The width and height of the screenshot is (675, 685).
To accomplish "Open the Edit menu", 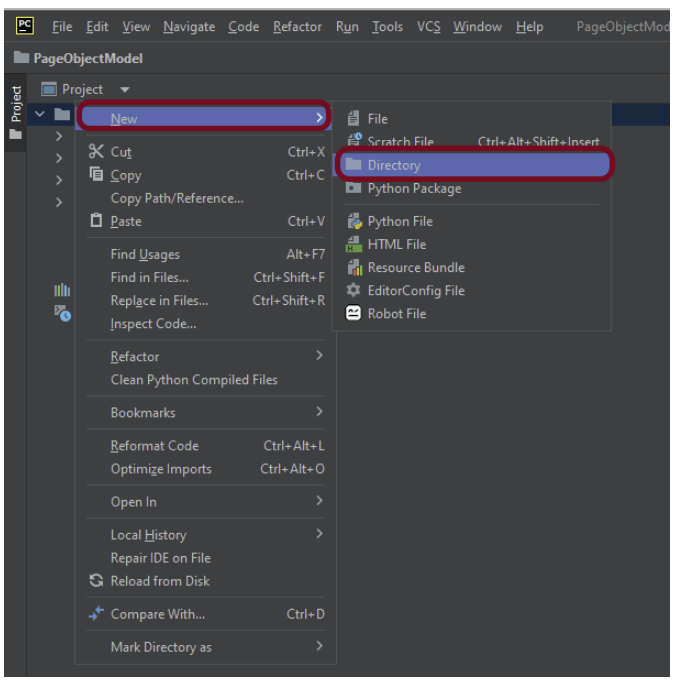I will [97, 27].
